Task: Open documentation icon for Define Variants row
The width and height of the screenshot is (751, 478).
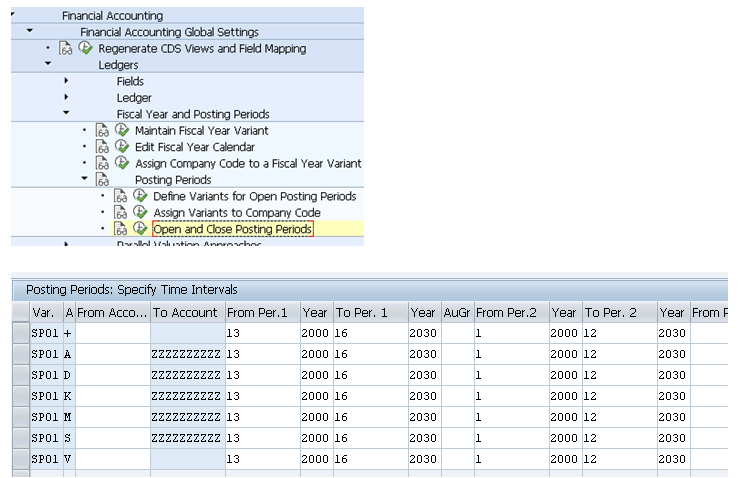Action: click(120, 196)
